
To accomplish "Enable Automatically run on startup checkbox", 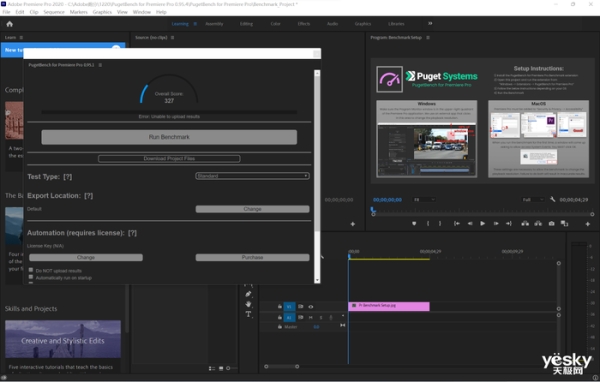I will (31, 277).
